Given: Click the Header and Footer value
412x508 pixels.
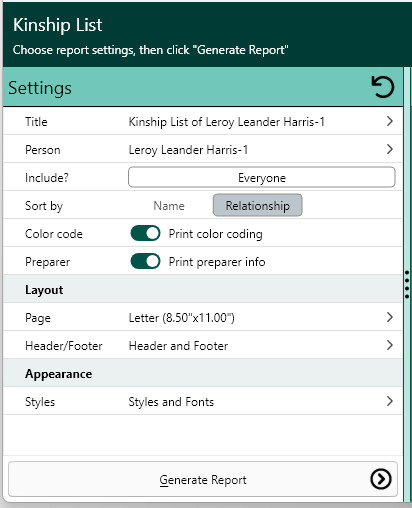Looking at the screenshot, I should pos(178,346).
